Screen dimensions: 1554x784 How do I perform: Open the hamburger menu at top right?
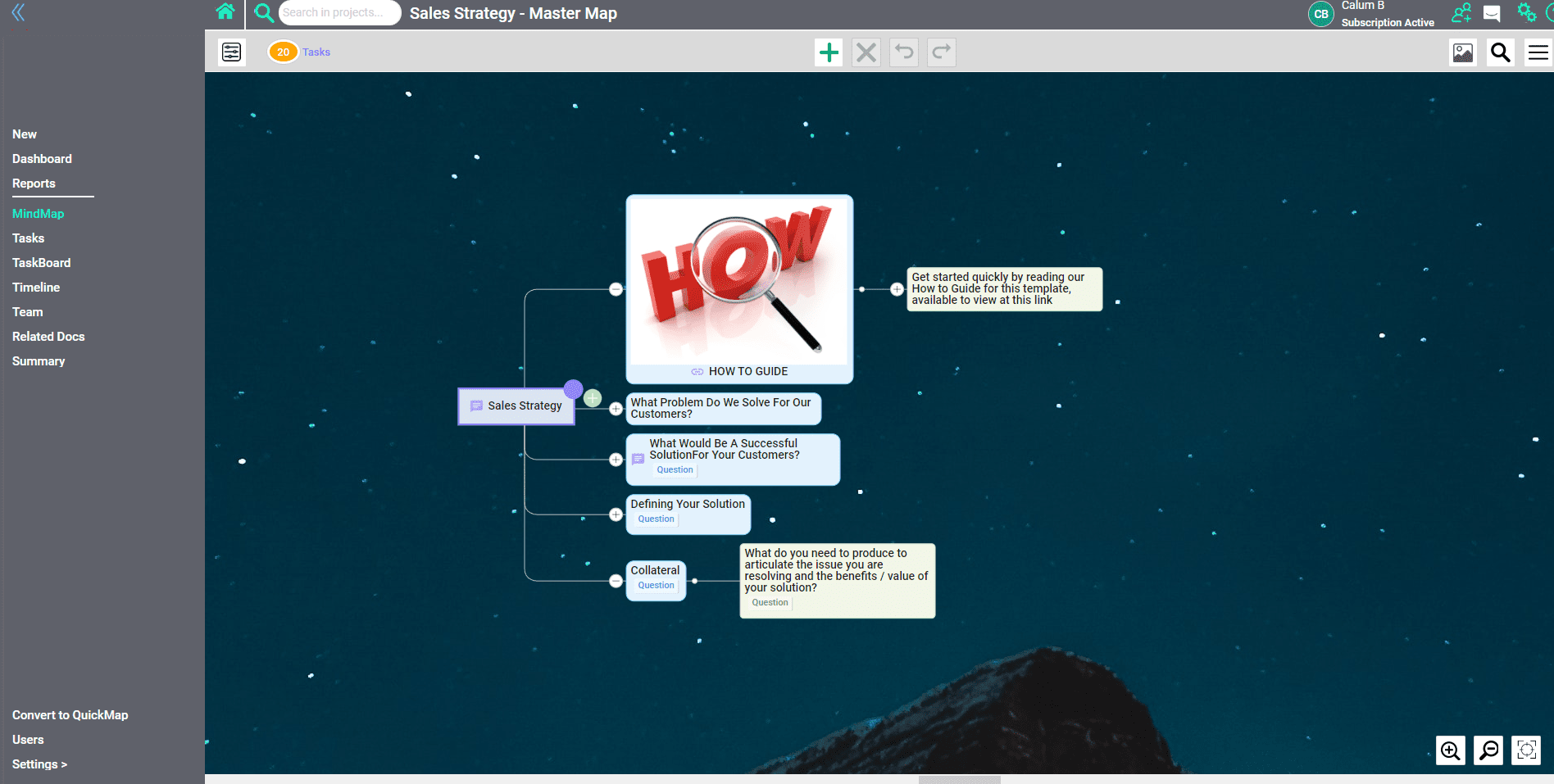(x=1538, y=52)
